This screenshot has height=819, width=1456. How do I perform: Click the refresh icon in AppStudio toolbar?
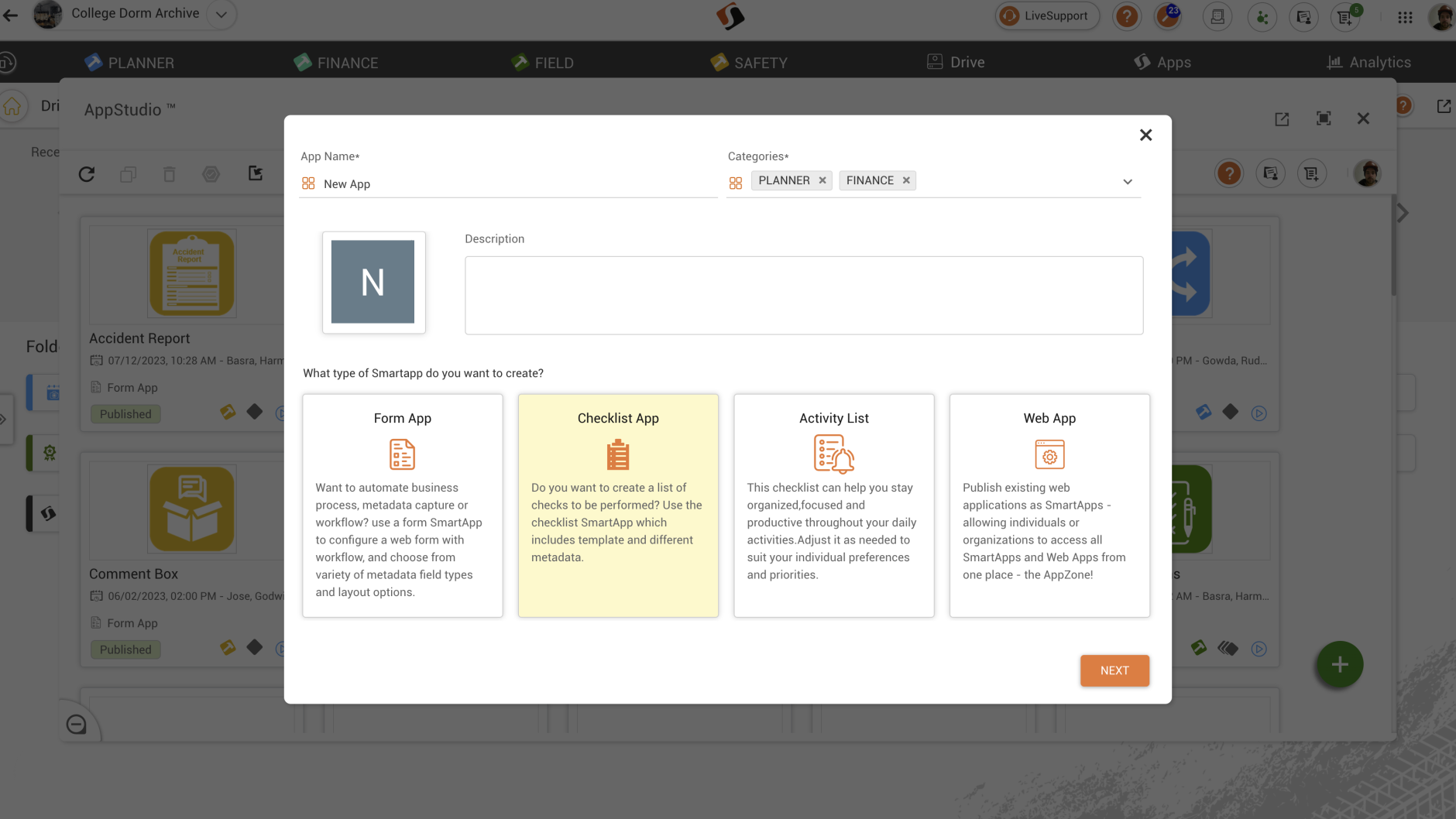pos(87,174)
